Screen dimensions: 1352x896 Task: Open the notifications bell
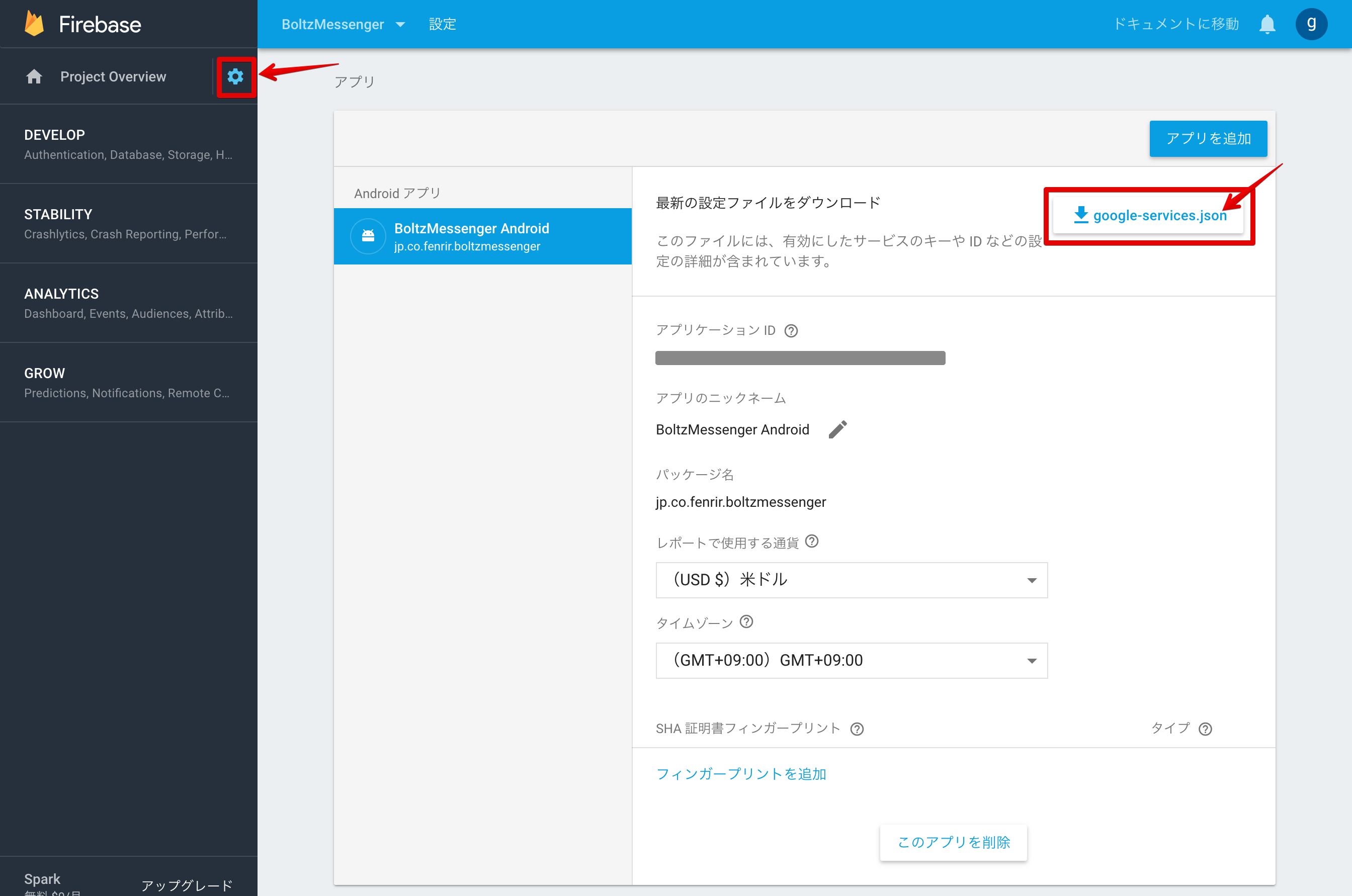click(x=1267, y=24)
